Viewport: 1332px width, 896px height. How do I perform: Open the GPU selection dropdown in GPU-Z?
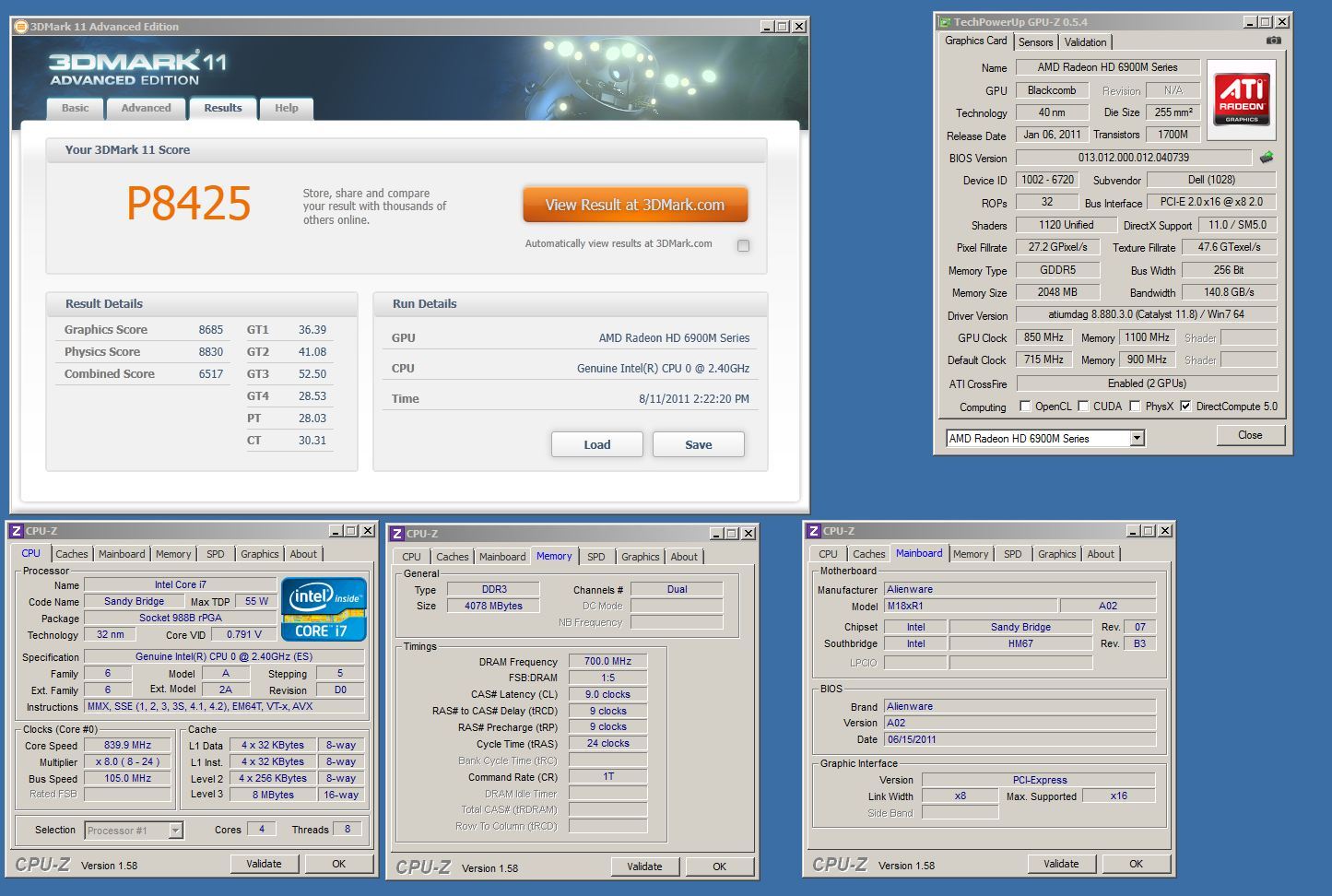1138,439
